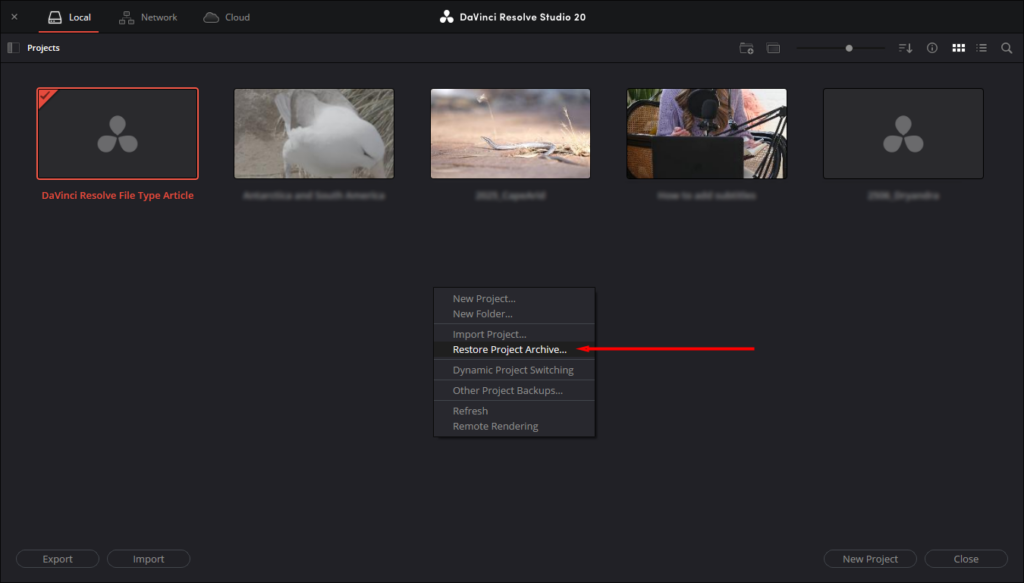
Task: Select the podcast microphone project thumbnail
Action: point(707,134)
